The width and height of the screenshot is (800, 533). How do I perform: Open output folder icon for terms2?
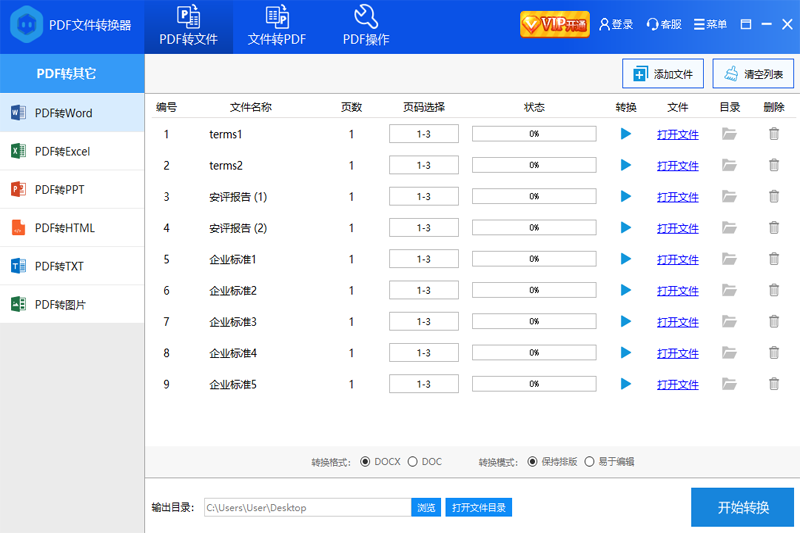[729, 165]
